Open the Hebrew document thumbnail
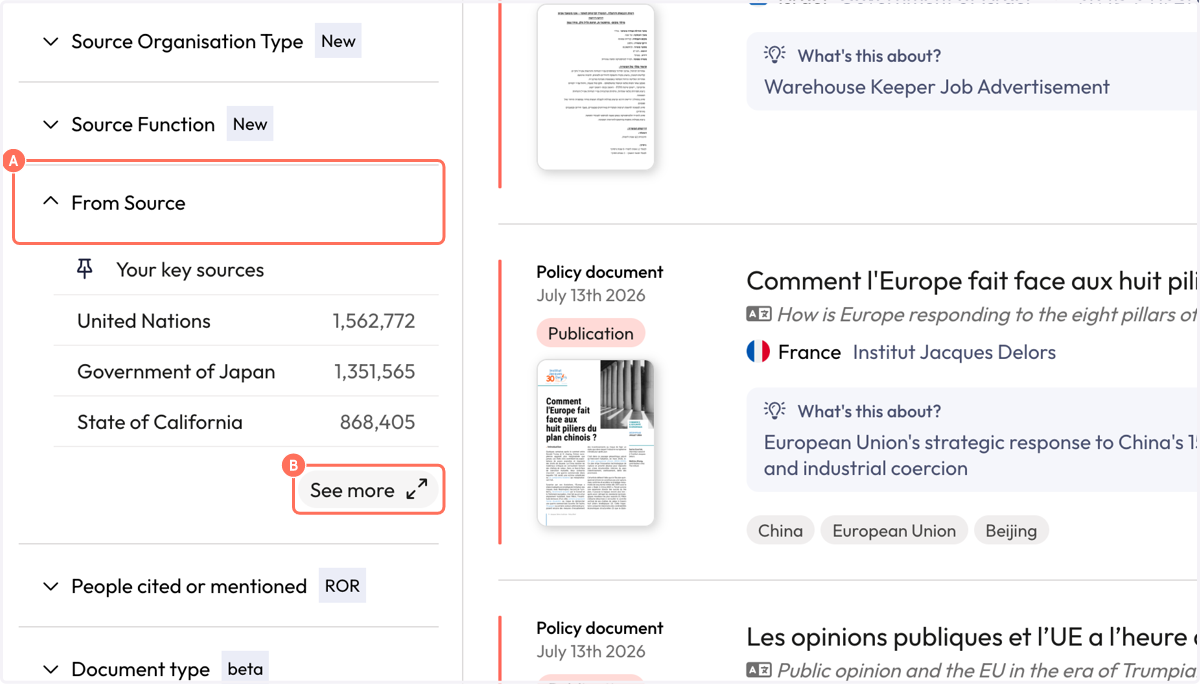This screenshot has width=1200, height=684. 595,86
